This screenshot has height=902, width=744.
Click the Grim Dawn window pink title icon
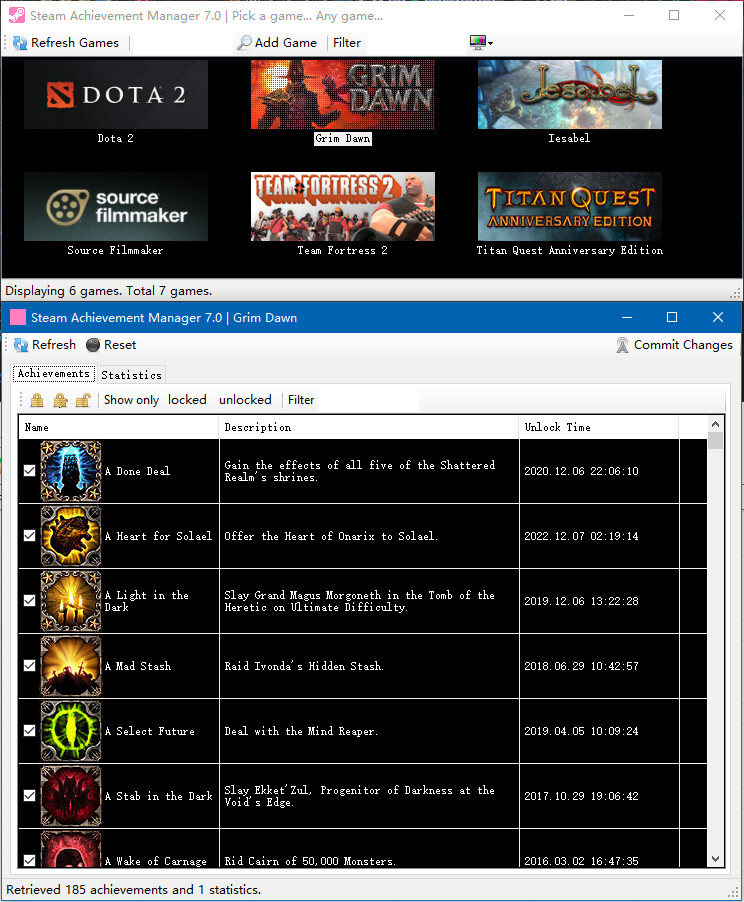18,318
